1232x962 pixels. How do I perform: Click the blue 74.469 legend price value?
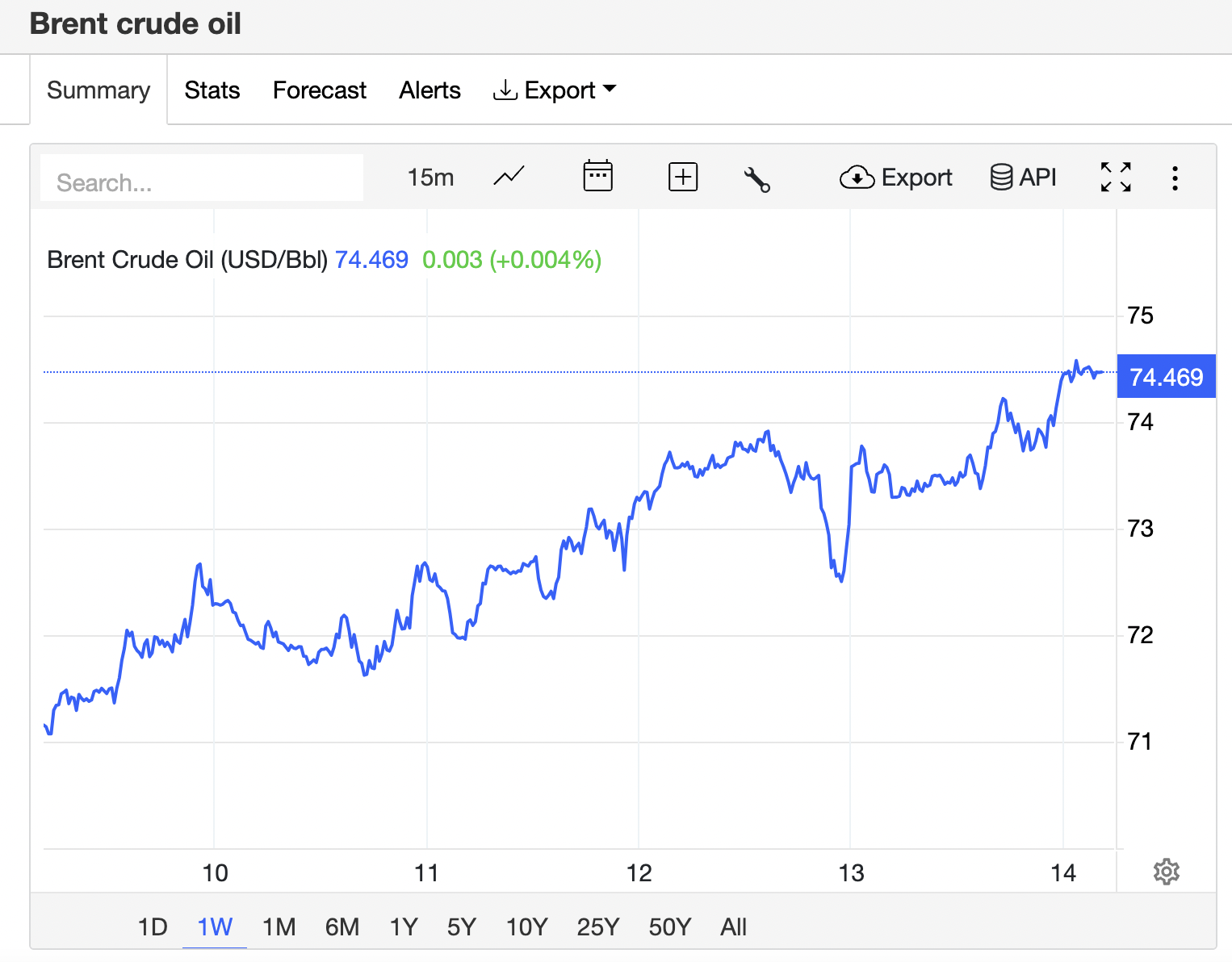coord(371,260)
